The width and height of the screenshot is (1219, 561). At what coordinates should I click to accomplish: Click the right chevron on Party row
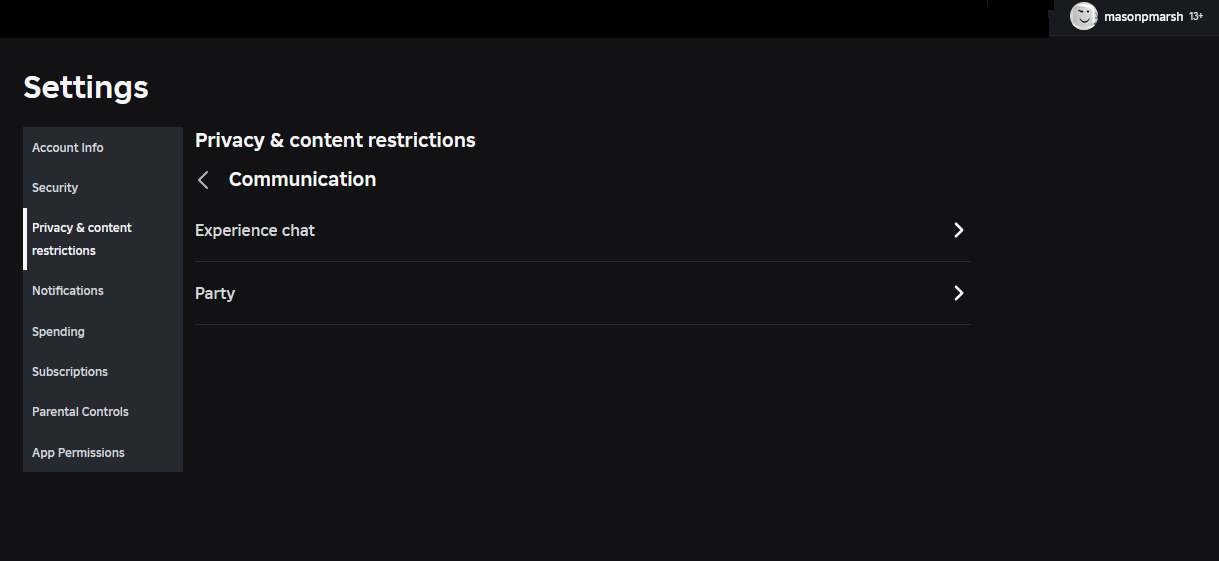[959, 293]
